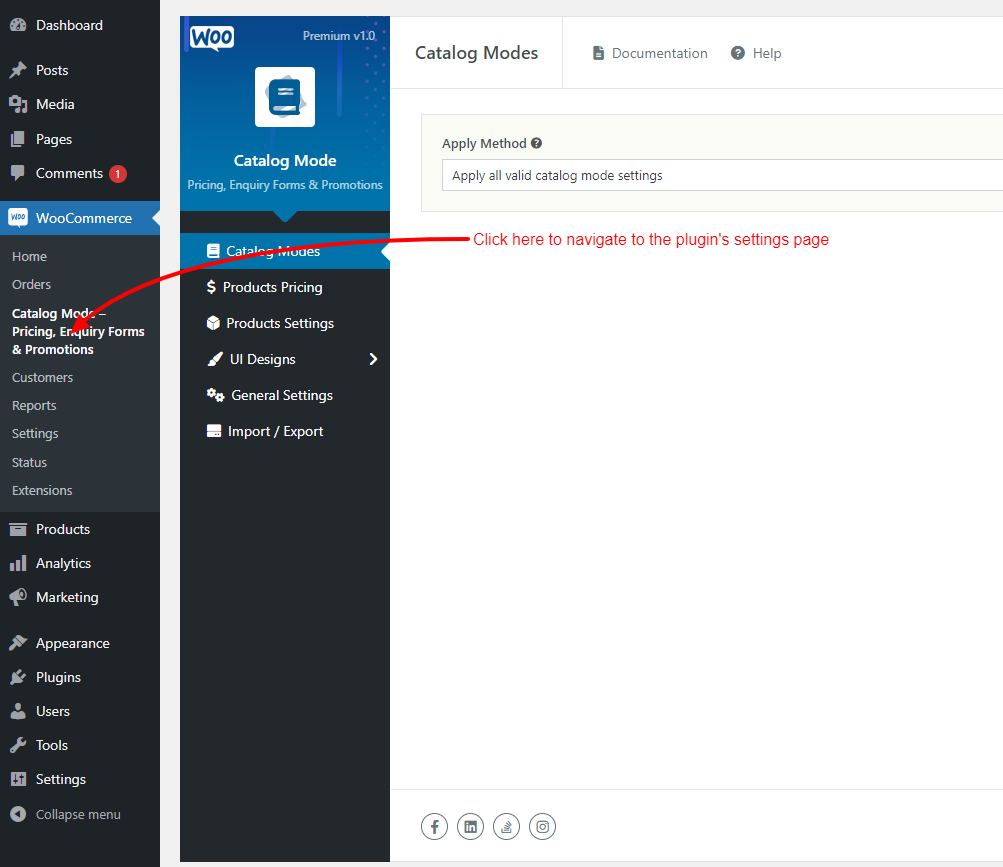Click the drive icon beside Import / Export

(x=214, y=431)
